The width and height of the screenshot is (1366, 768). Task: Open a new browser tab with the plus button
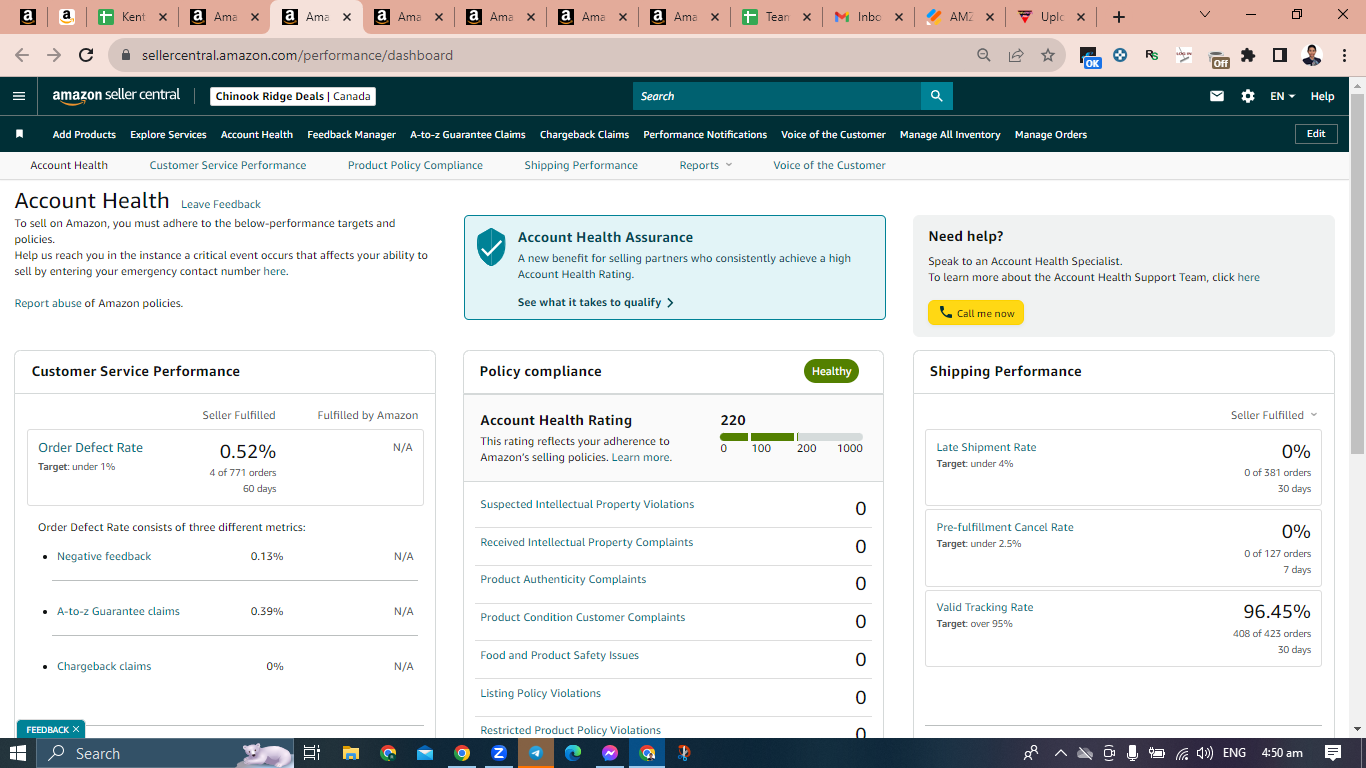point(1119,17)
